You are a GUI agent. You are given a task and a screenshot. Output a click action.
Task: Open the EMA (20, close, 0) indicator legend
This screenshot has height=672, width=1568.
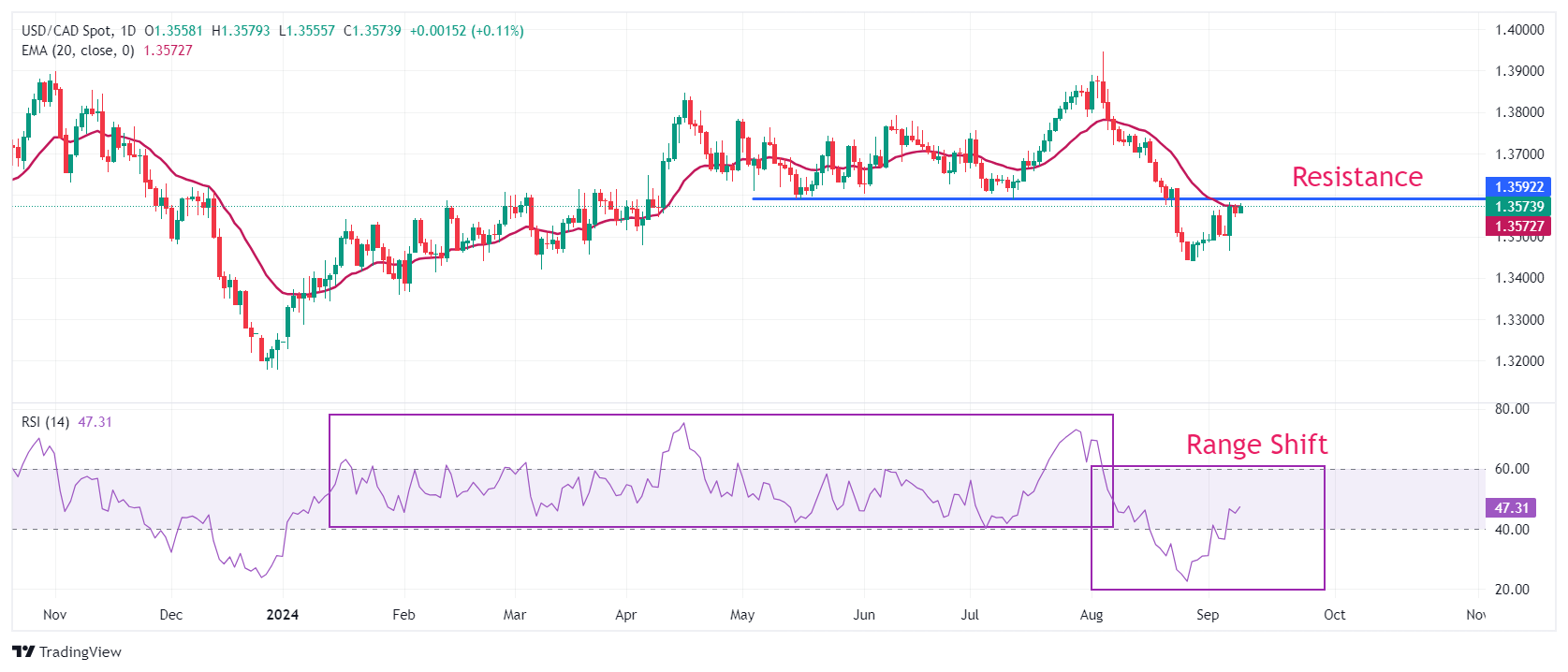pos(78,51)
